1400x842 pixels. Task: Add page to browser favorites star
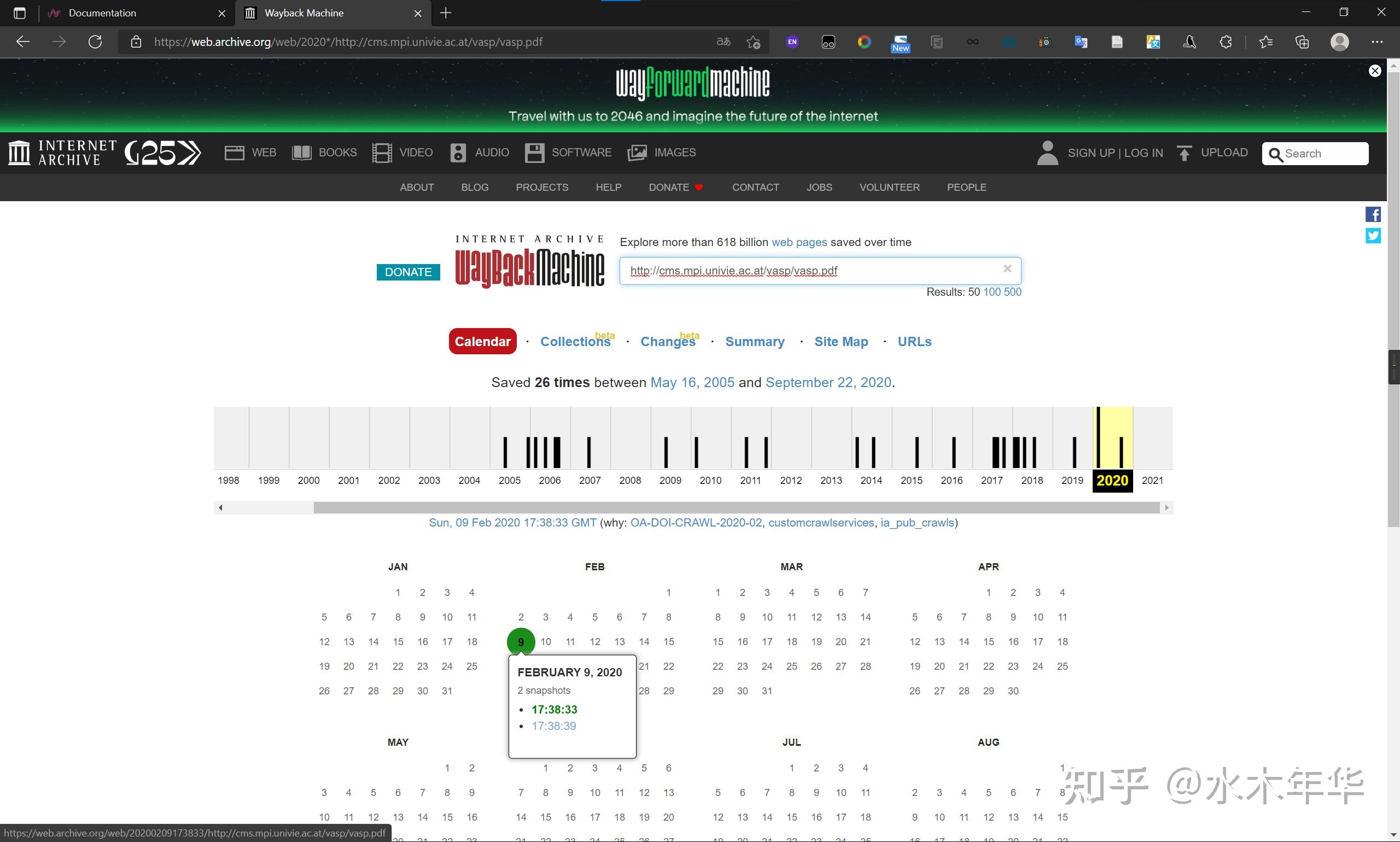pos(753,42)
